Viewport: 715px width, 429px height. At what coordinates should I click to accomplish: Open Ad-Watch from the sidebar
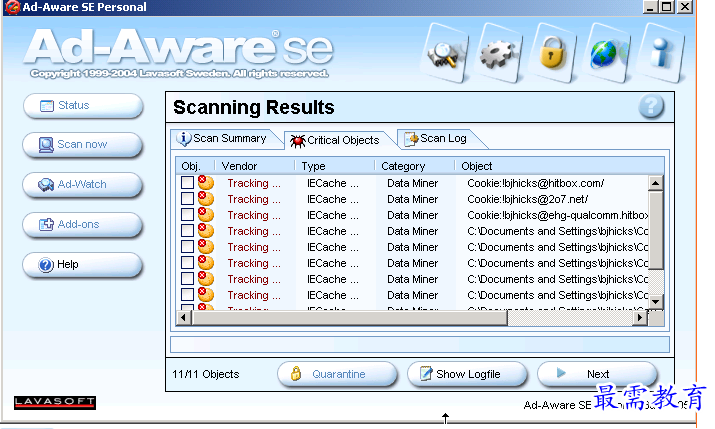(83, 184)
